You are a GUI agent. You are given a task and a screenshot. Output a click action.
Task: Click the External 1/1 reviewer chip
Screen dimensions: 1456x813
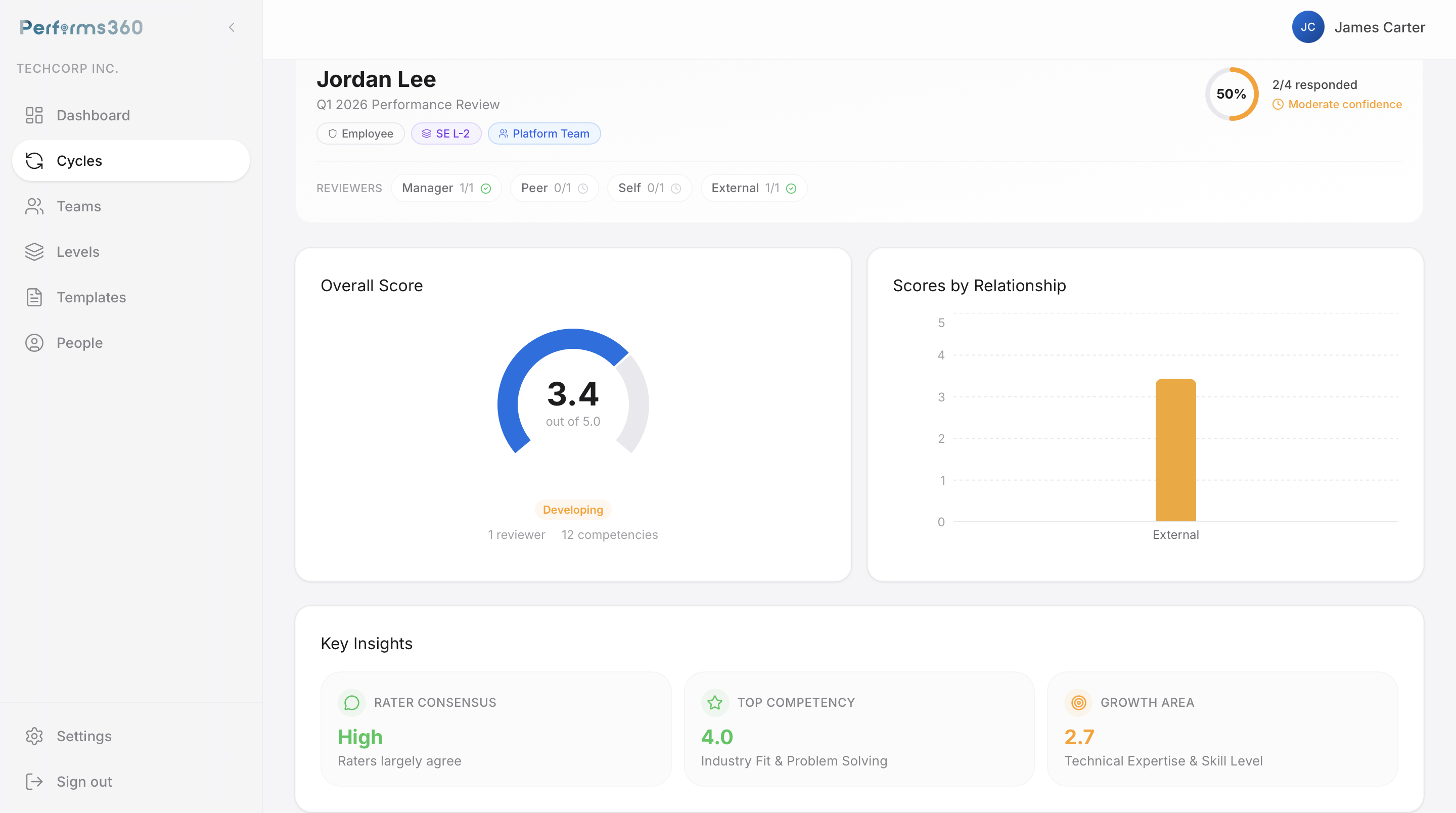753,188
